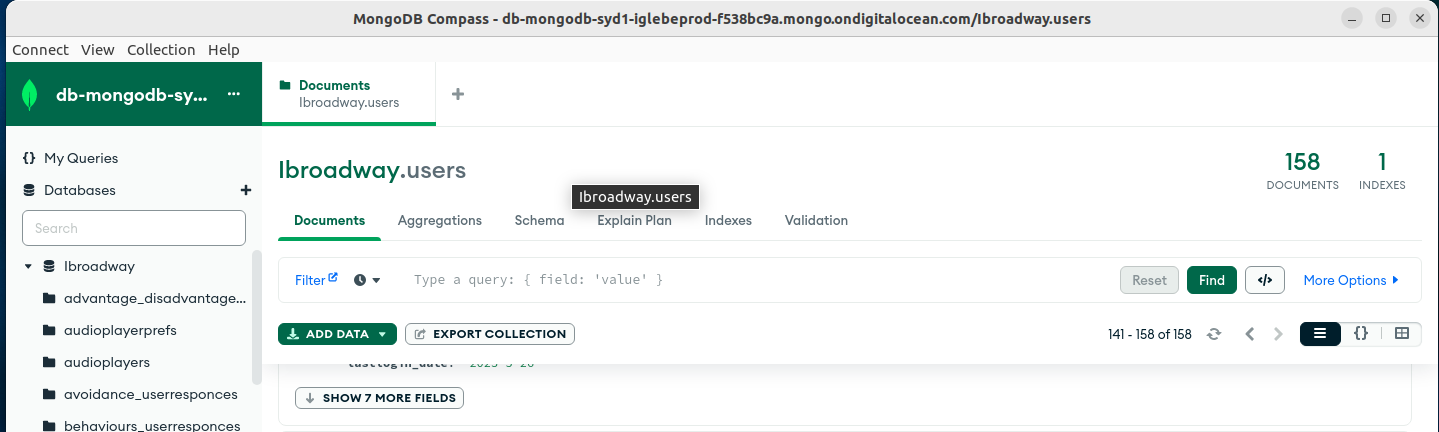Collapse the Ibroadway database tree
The image size is (1439, 432).
tap(28, 266)
